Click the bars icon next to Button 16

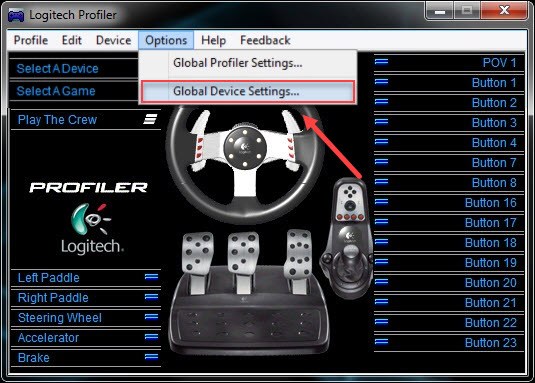381,202
